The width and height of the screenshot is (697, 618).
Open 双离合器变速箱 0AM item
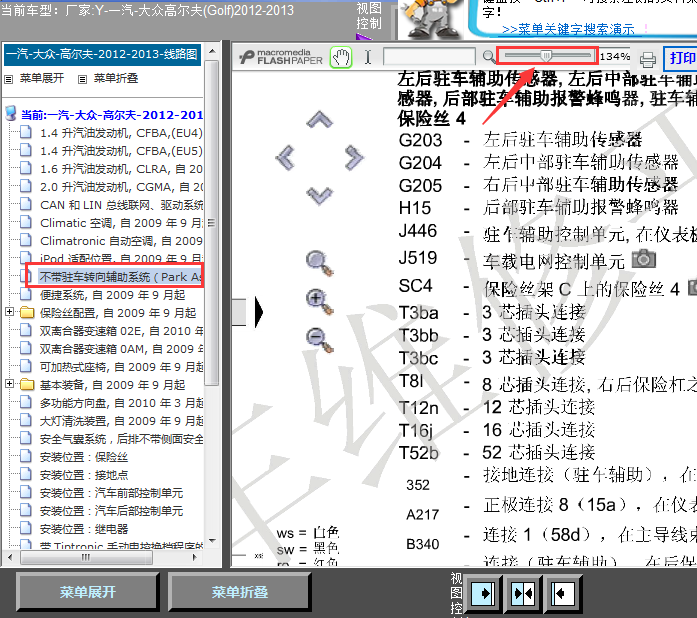tap(121, 349)
